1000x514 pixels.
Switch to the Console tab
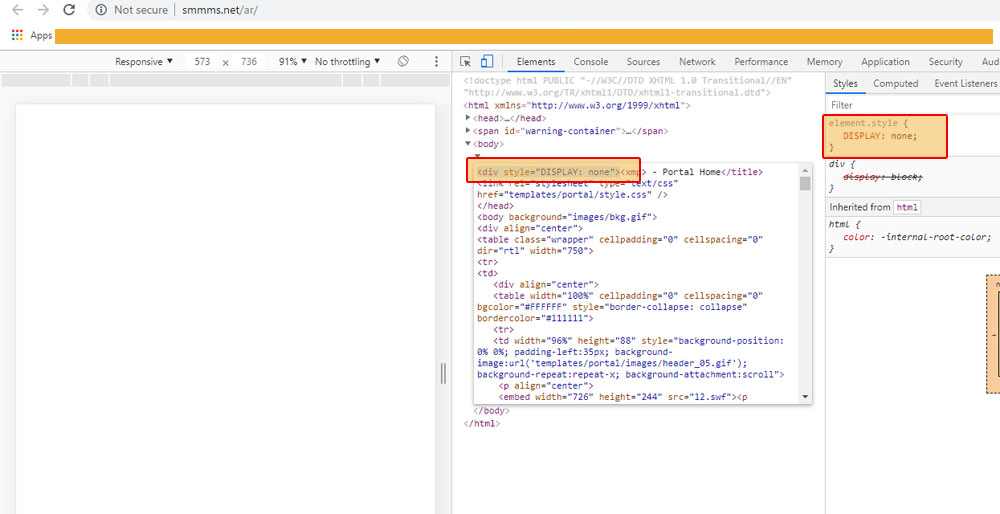[x=590, y=62]
